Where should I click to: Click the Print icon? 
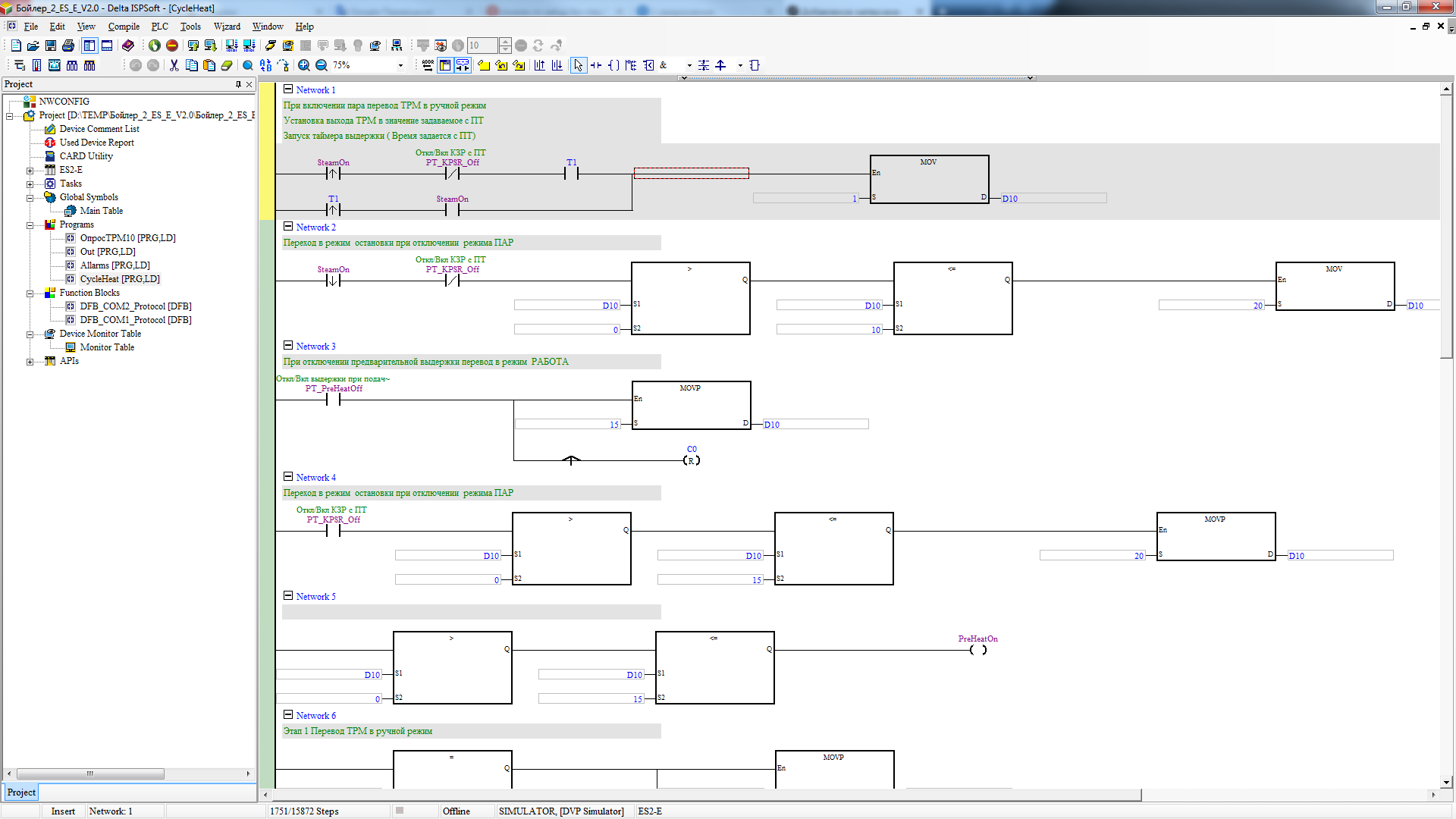pyautogui.click(x=68, y=45)
